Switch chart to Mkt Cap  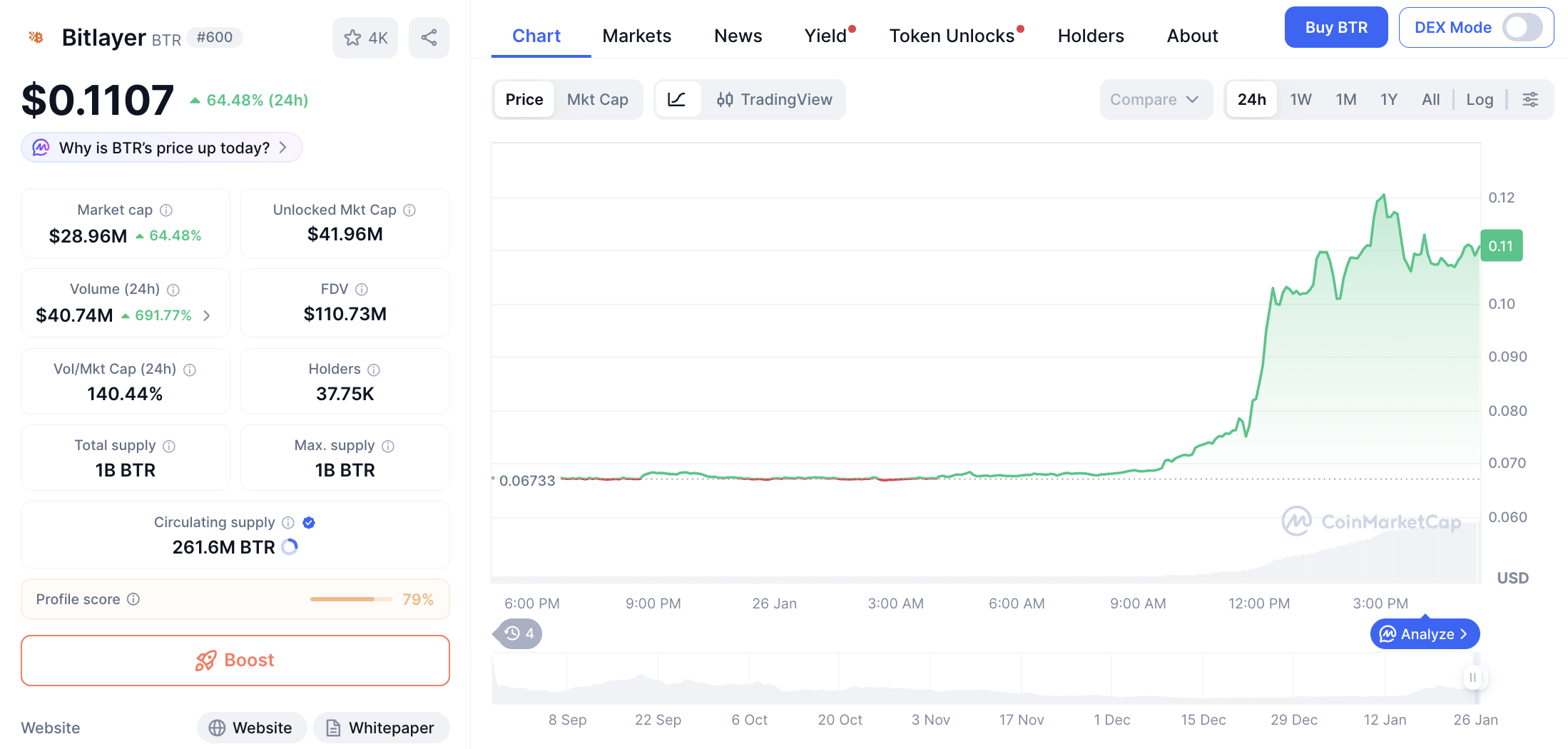coord(597,99)
